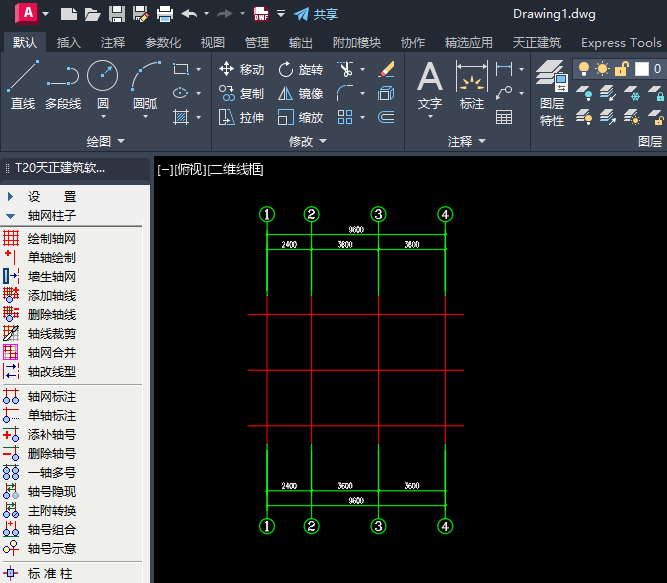Viewport: 667px width, 583px height.
Task: Open 图层特性 layer properties
Action: tap(551, 90)
